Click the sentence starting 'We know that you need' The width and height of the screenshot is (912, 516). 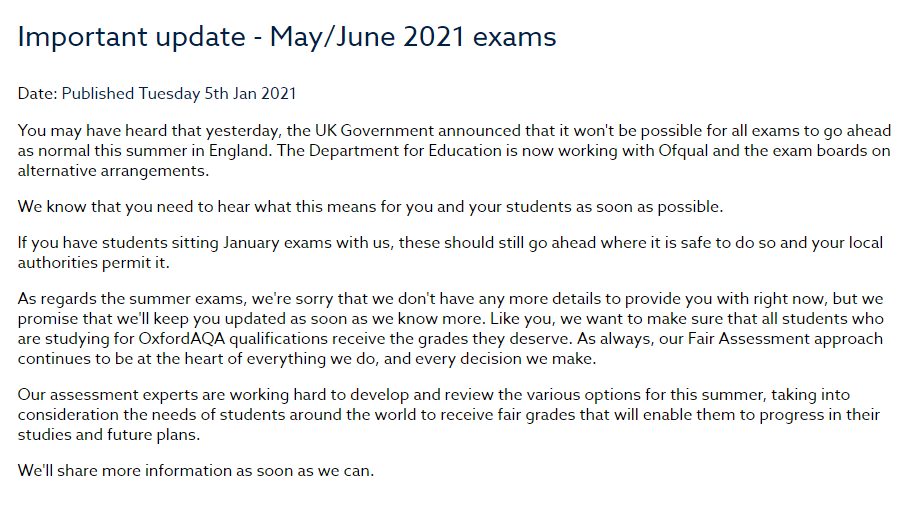tap(370, 207)
